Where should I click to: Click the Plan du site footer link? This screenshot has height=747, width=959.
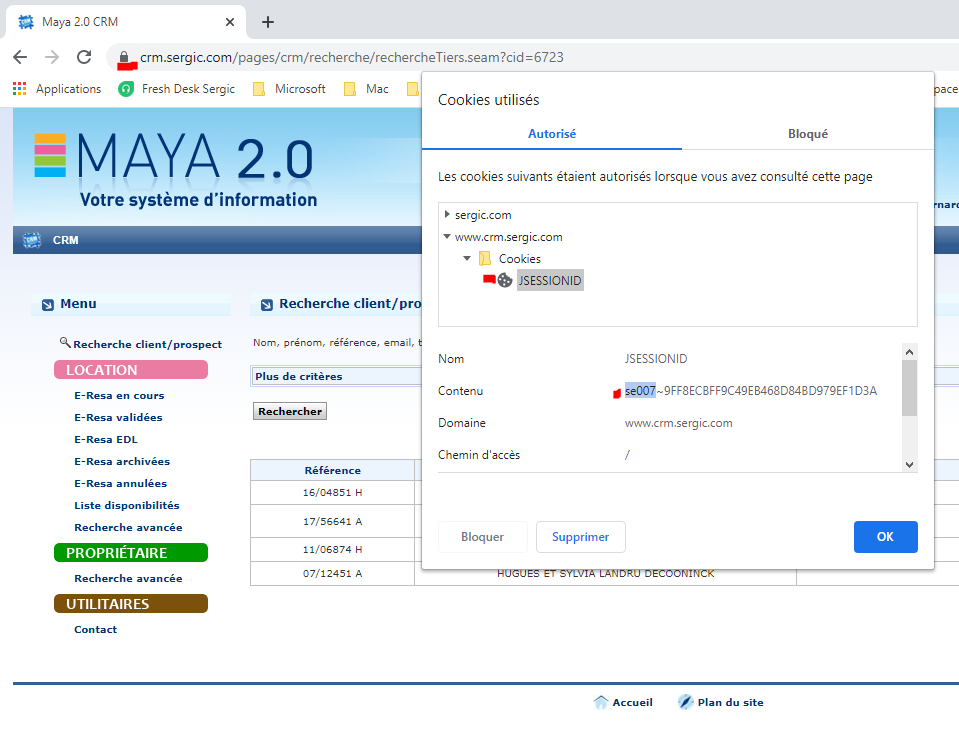[730, 702]
